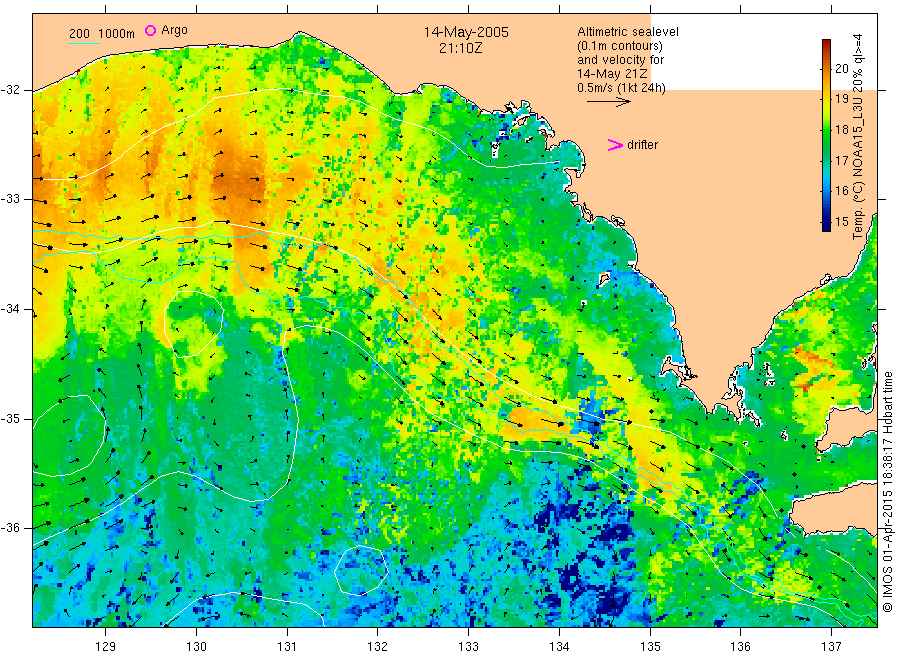Click latitude axis label -32

[x=10, y=90]
